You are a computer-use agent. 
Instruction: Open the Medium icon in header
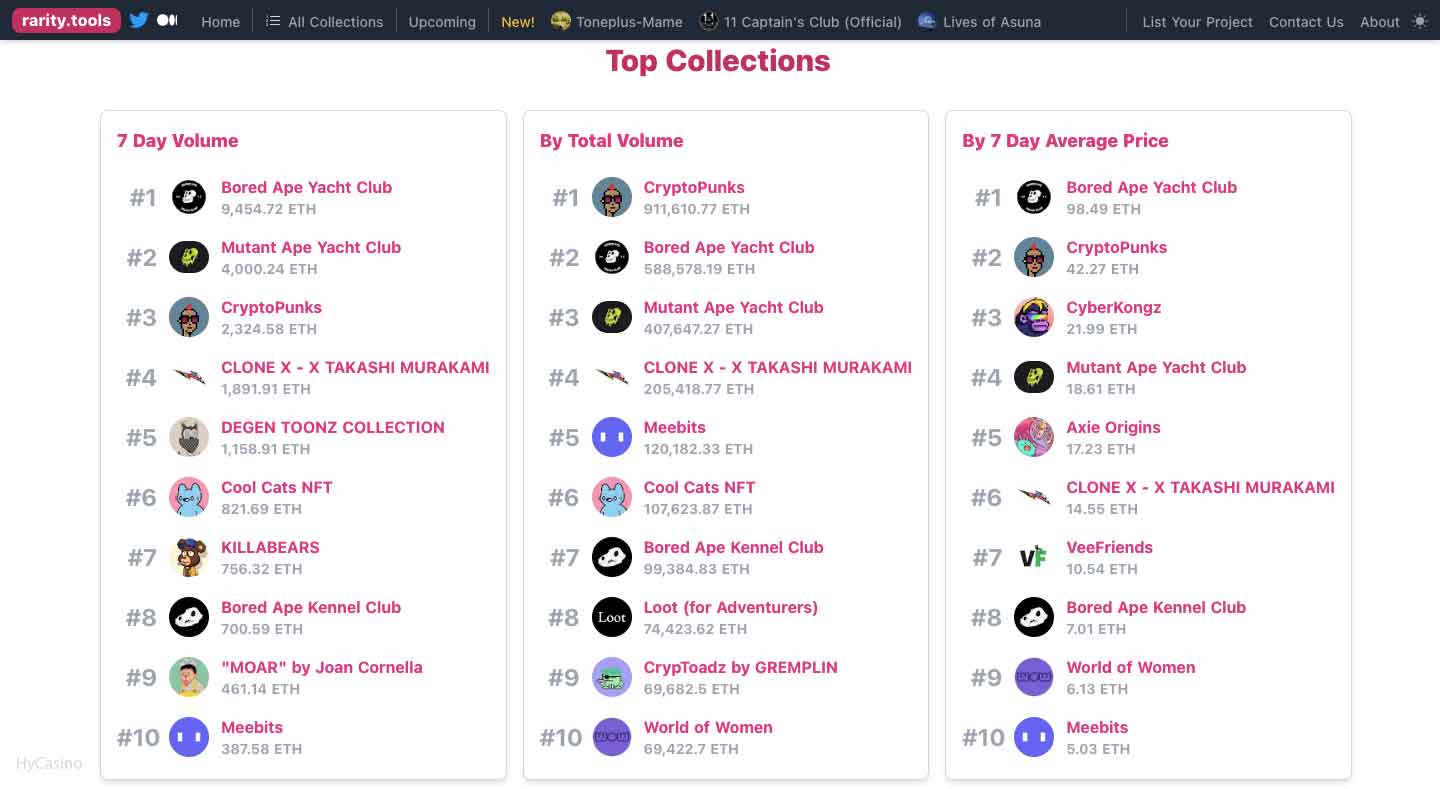[168, 20]
